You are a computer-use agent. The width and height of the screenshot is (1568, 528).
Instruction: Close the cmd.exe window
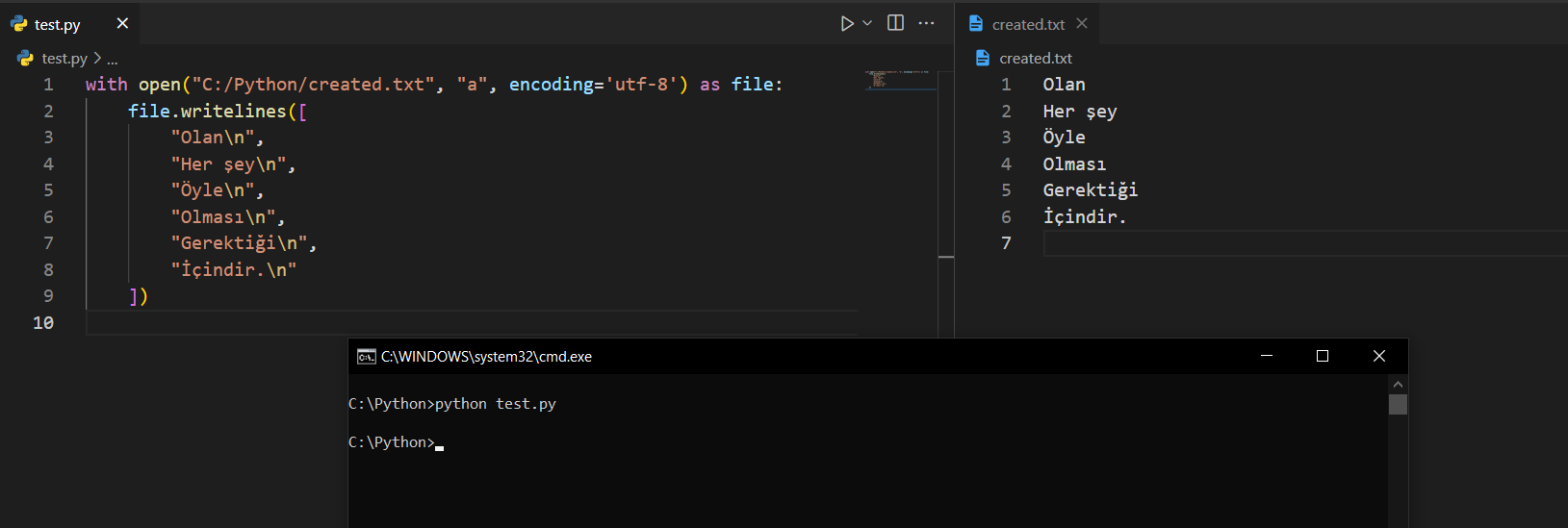[1378, 356]
